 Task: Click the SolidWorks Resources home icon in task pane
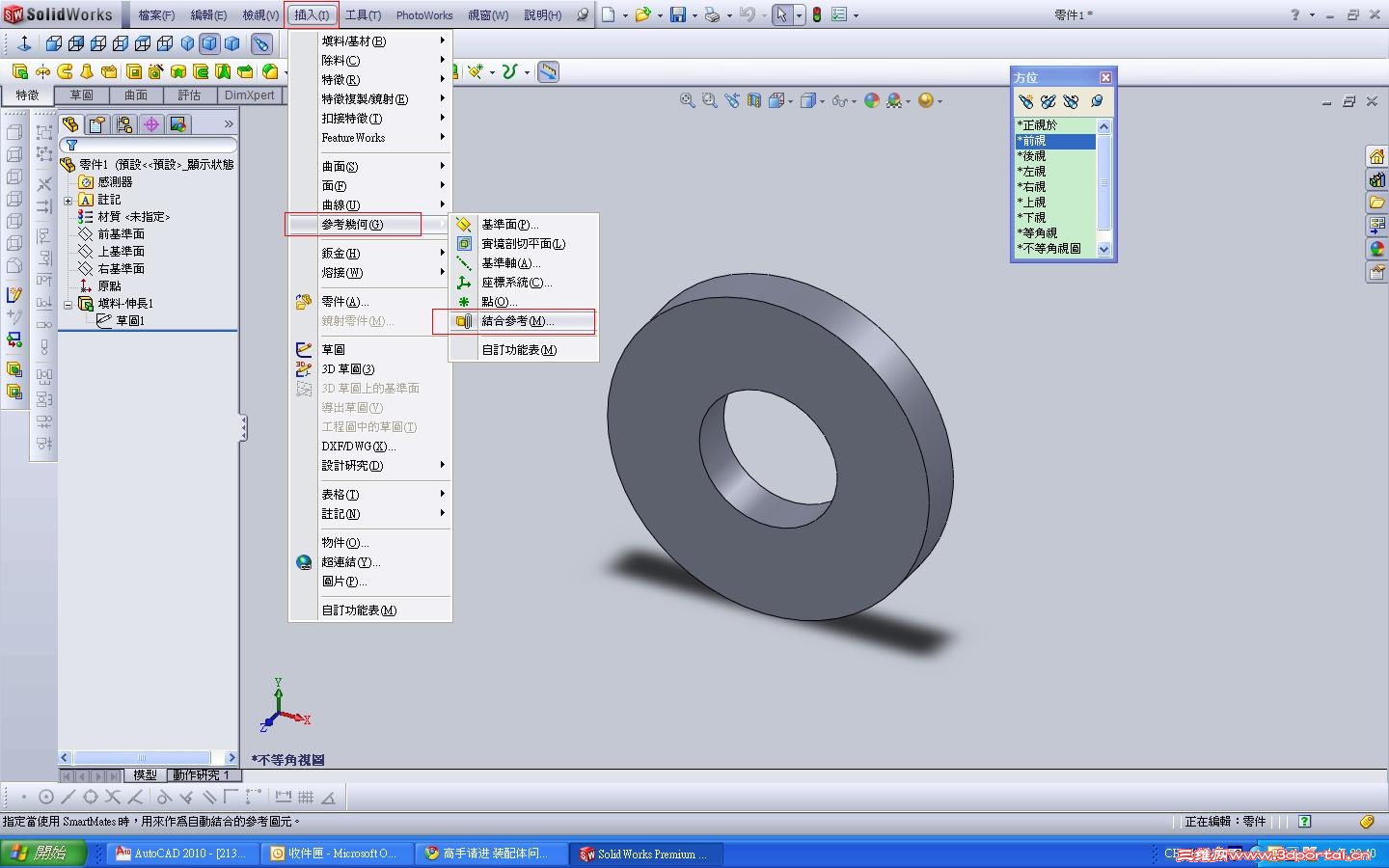tap(1376, 157)
